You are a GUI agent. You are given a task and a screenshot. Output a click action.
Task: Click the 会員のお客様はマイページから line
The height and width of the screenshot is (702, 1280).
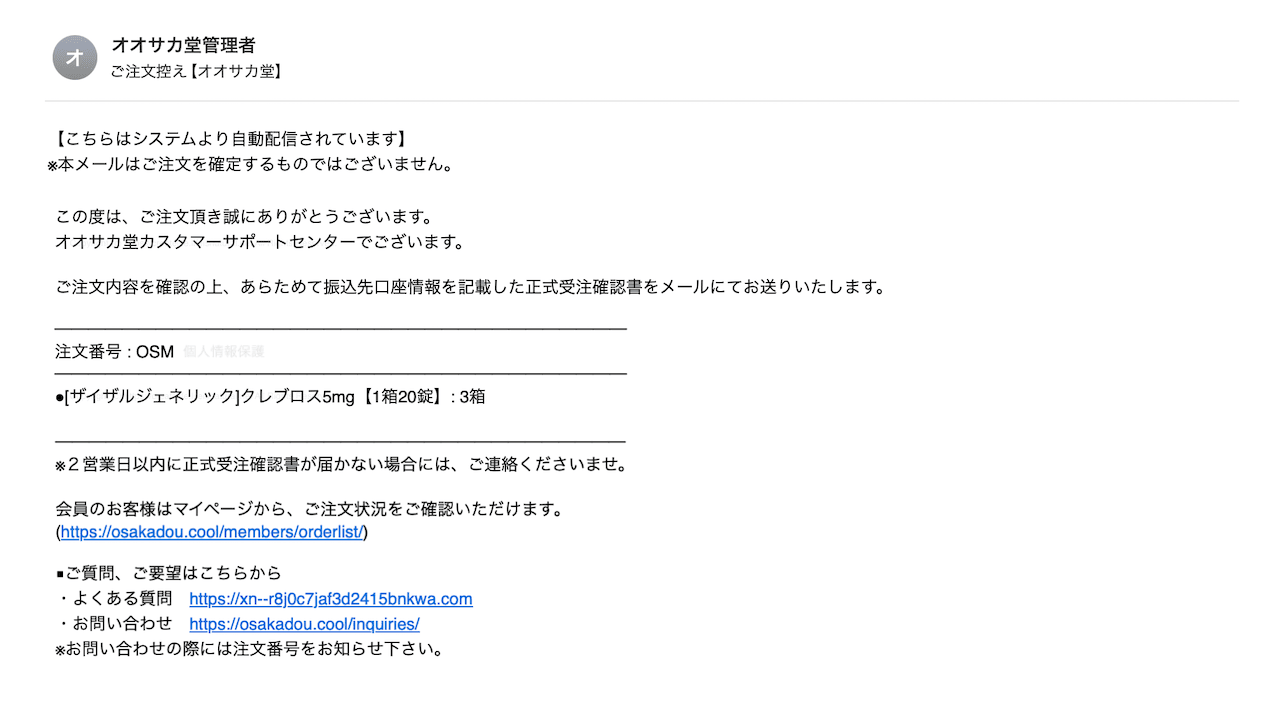(310, 509)
